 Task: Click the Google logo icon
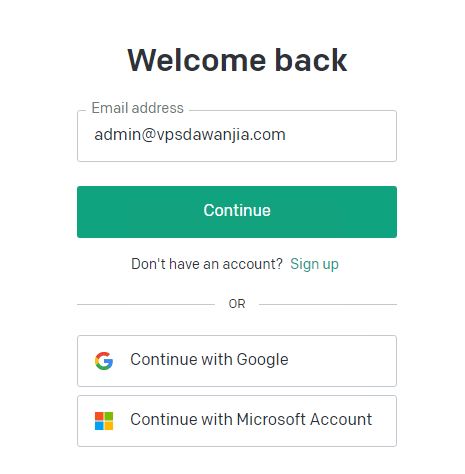point(104,361)
